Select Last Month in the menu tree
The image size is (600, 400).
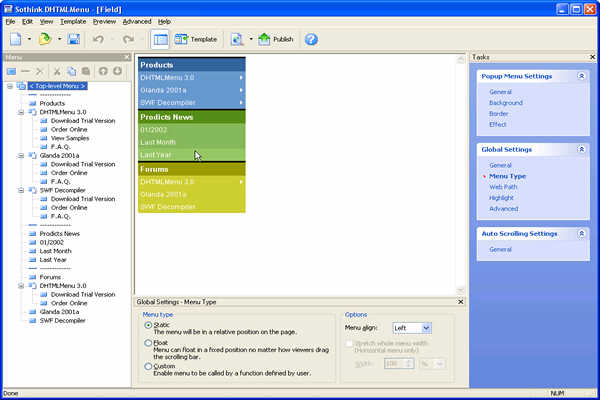tap(55, 251)
